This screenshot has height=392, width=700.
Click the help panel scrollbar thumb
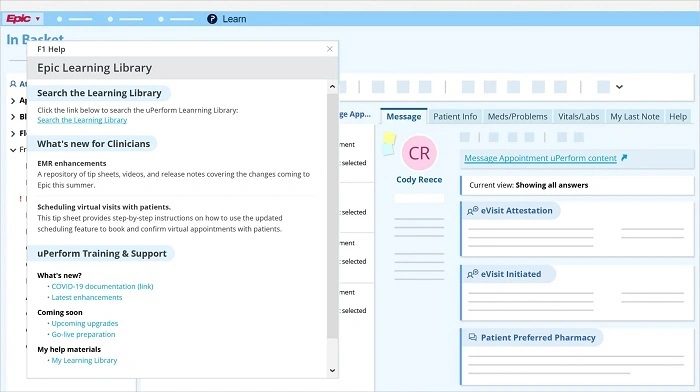pyautogui.click(x=332, y=216)
